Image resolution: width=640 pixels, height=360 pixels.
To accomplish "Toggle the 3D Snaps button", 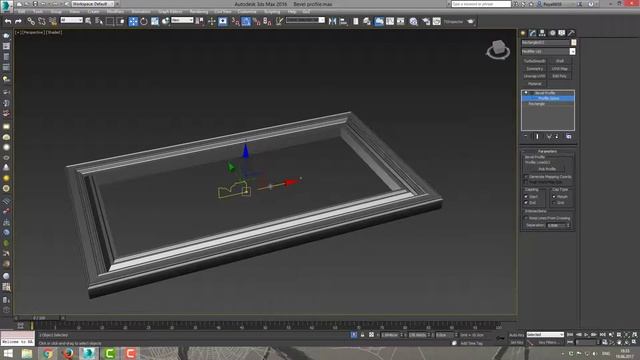I will click(236, 21).
